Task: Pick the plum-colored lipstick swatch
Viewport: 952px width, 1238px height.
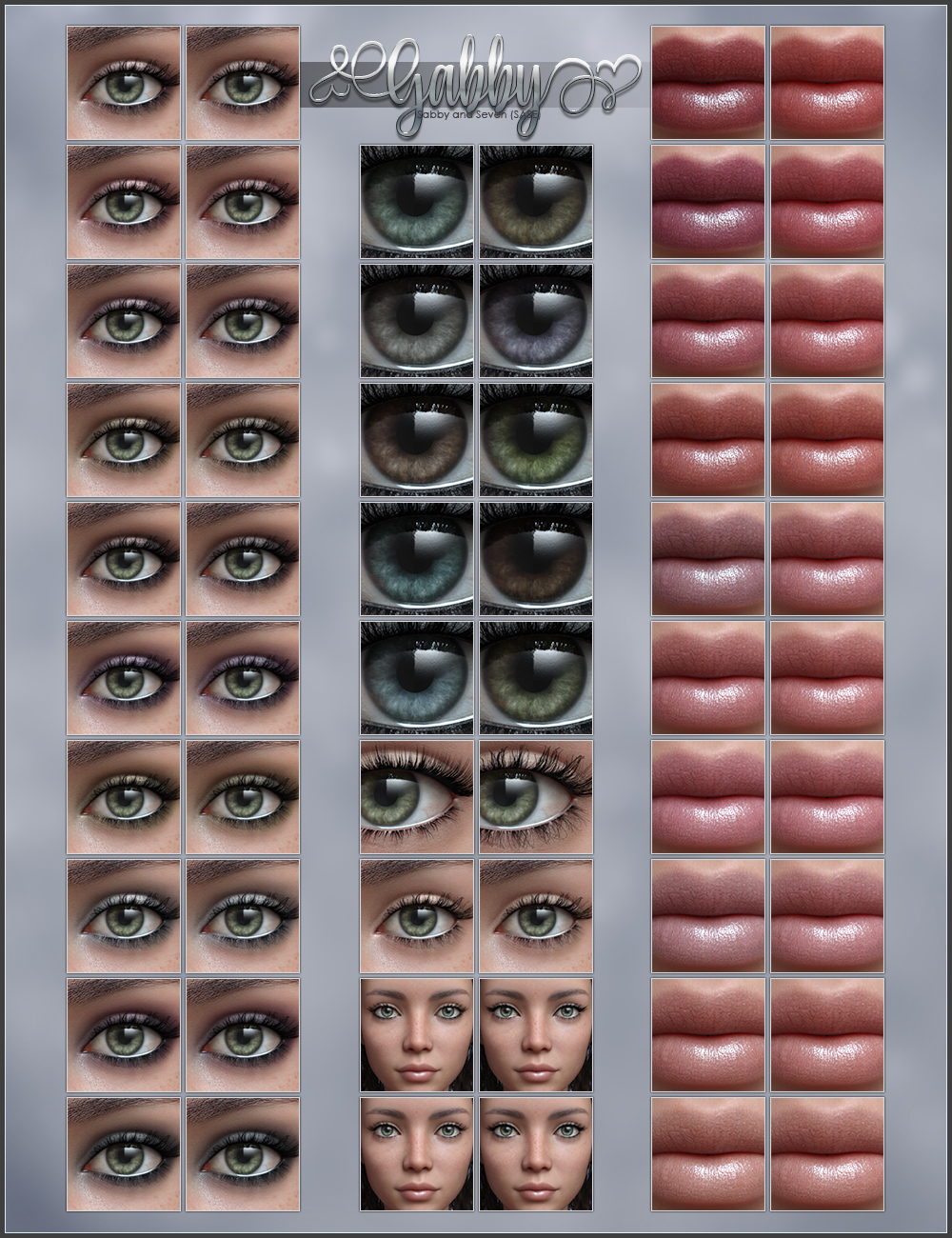Action: click(708, 200)
